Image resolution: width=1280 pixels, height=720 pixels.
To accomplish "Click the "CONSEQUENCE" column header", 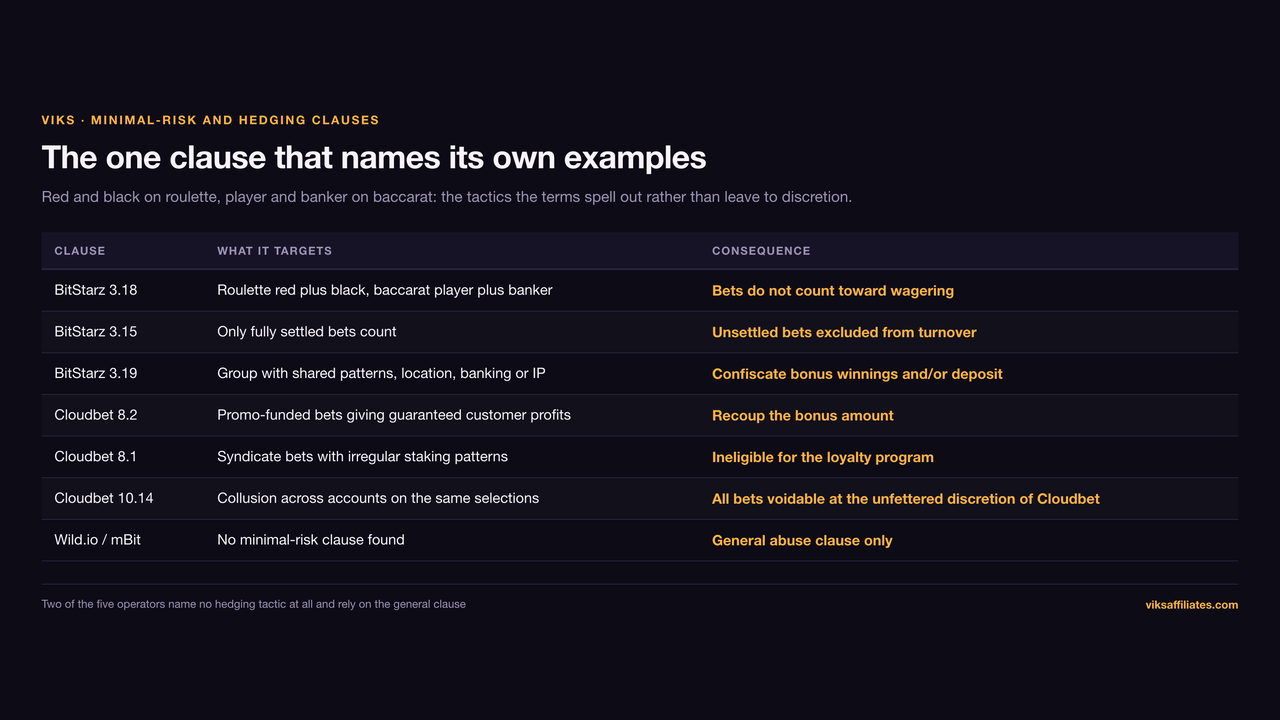I will pyautogui.click(x=761, y=251).
